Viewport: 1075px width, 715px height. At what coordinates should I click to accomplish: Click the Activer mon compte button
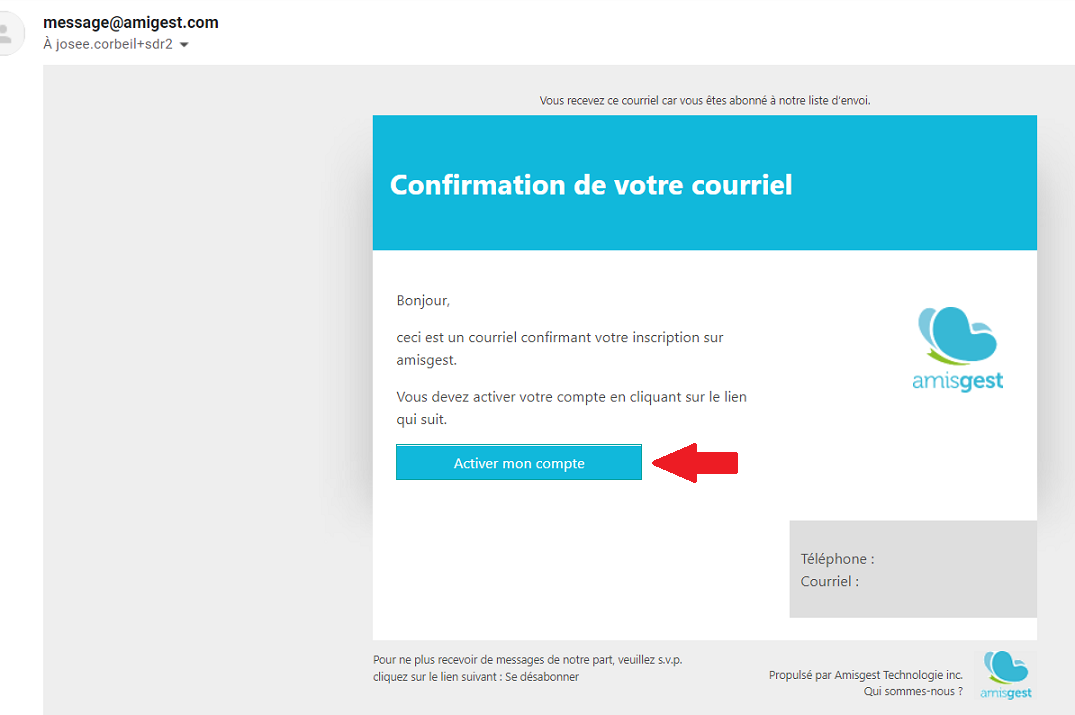coord(519,463)
